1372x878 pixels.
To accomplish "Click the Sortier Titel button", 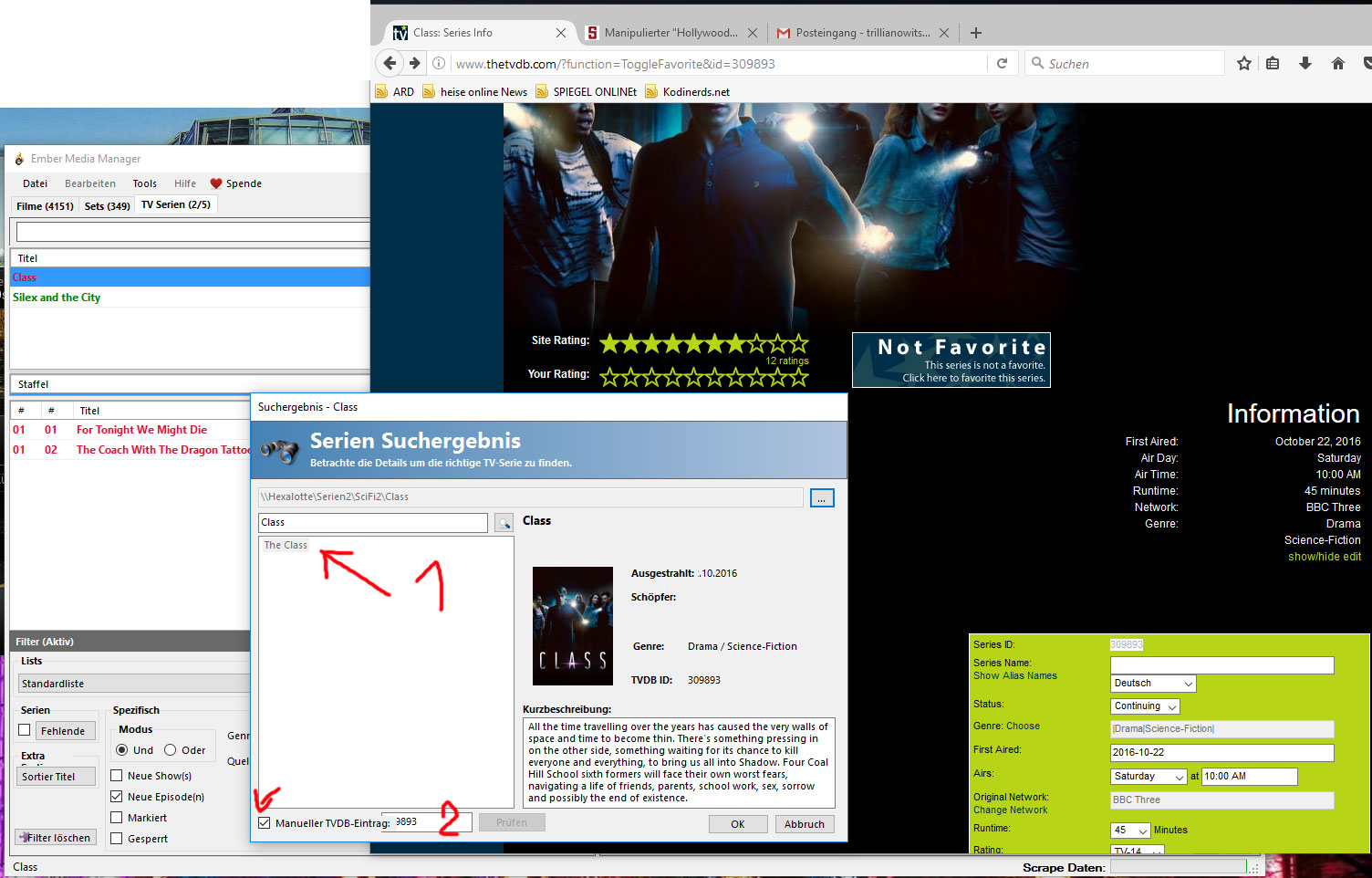I will [x=57, y=777].
